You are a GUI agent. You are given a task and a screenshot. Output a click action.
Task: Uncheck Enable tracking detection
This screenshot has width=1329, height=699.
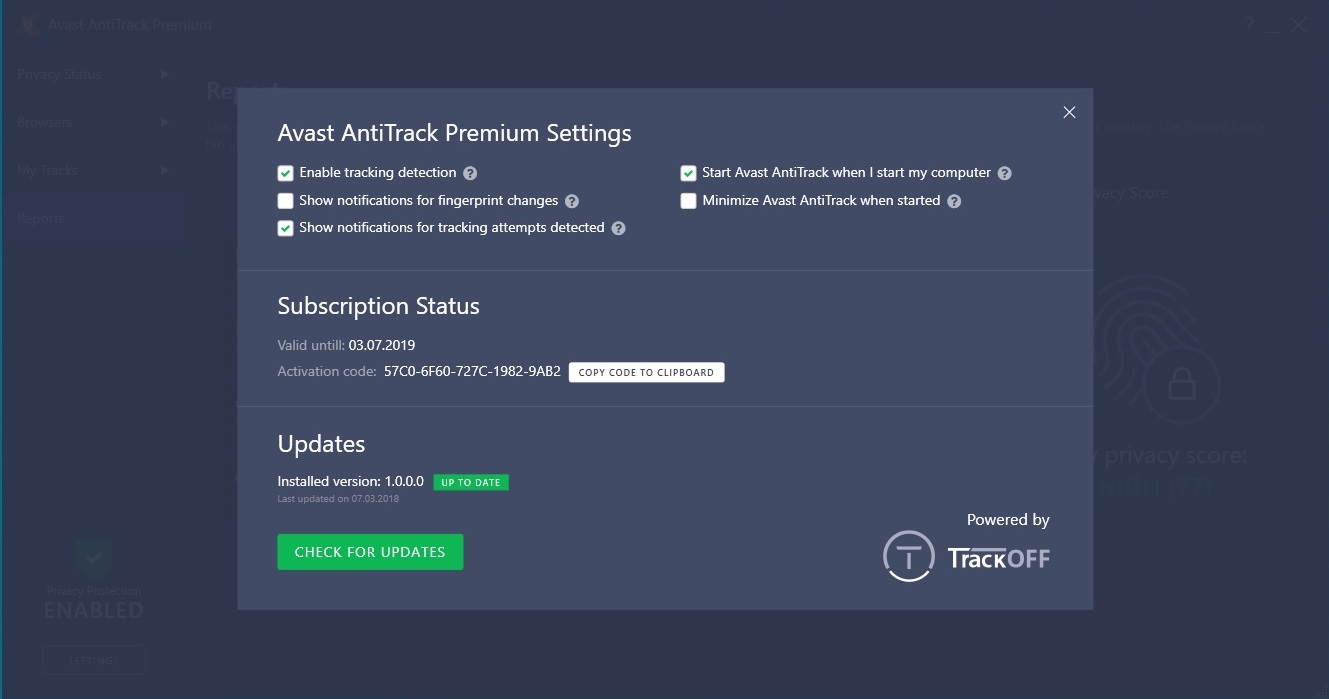[x=286, y=173]
